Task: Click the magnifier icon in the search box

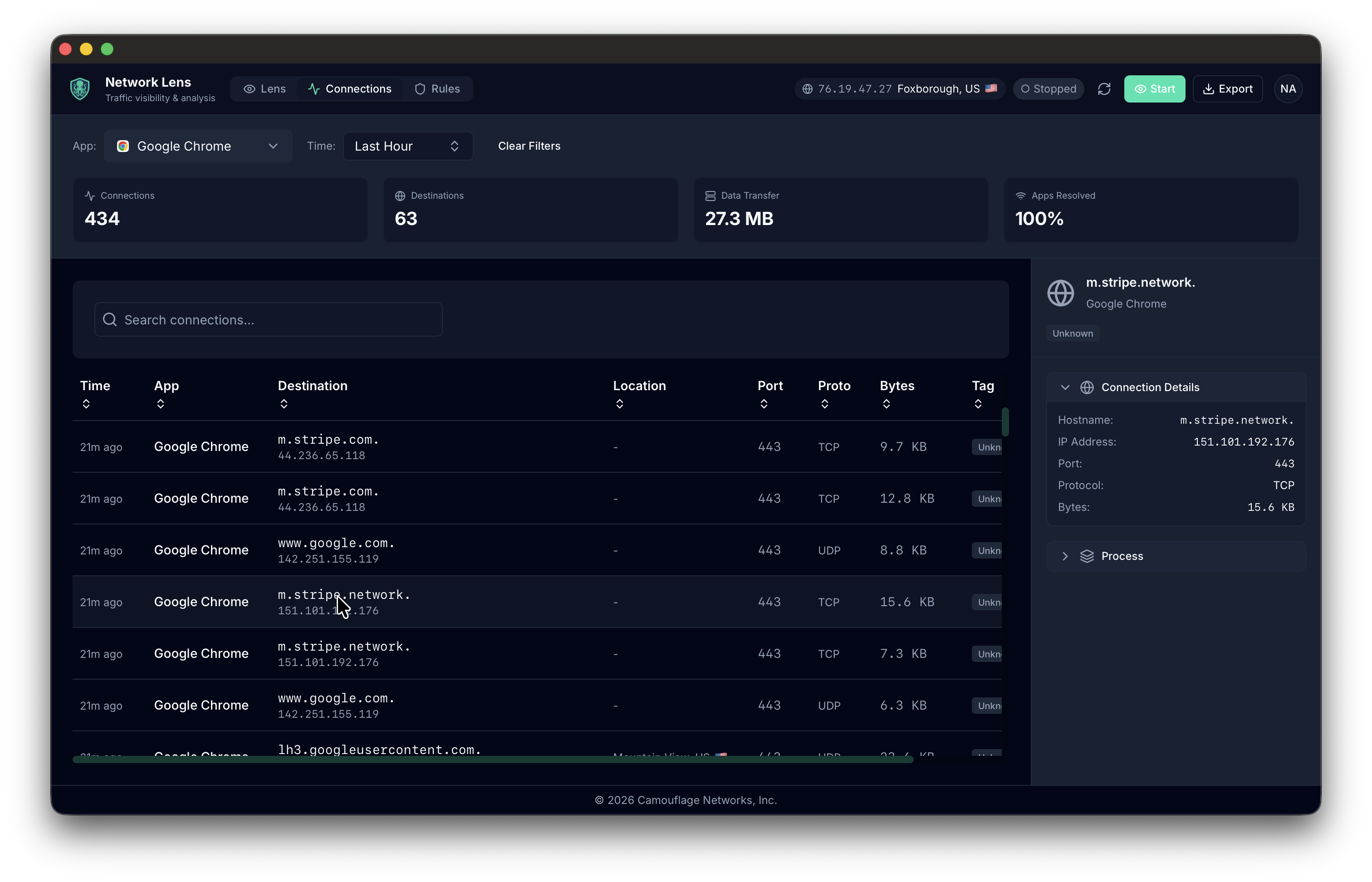Action: 110,319
